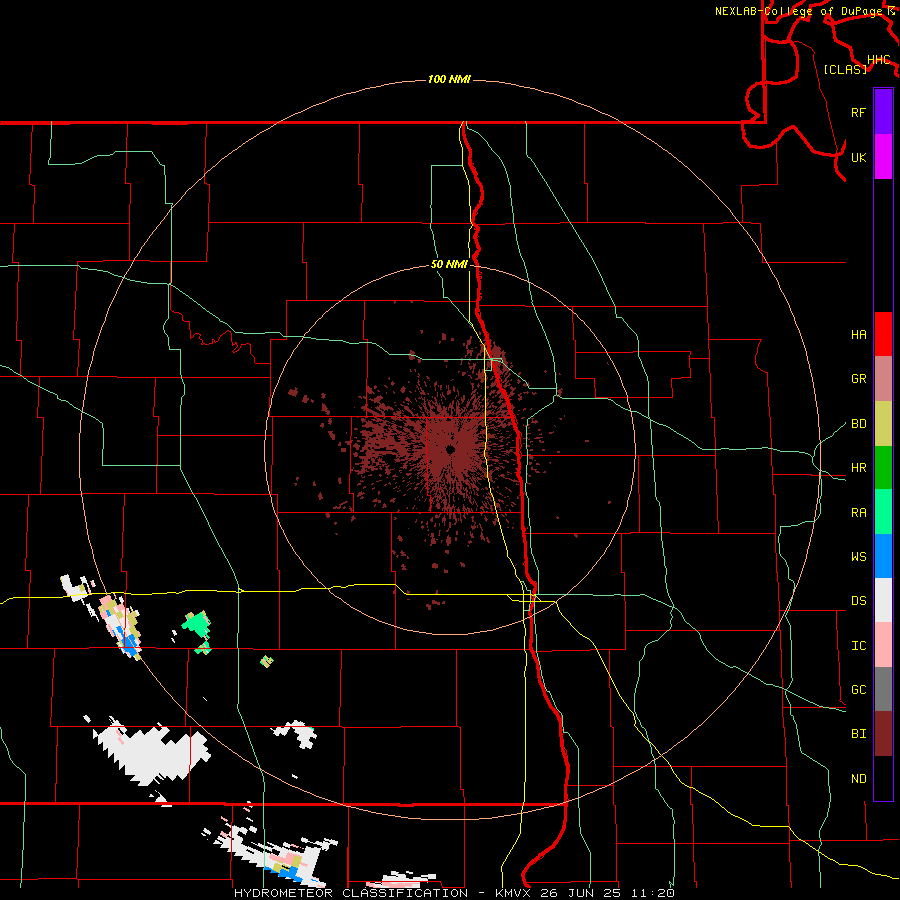Click the 11:20 timestamp
900x900 pixels.
[651, 893]
